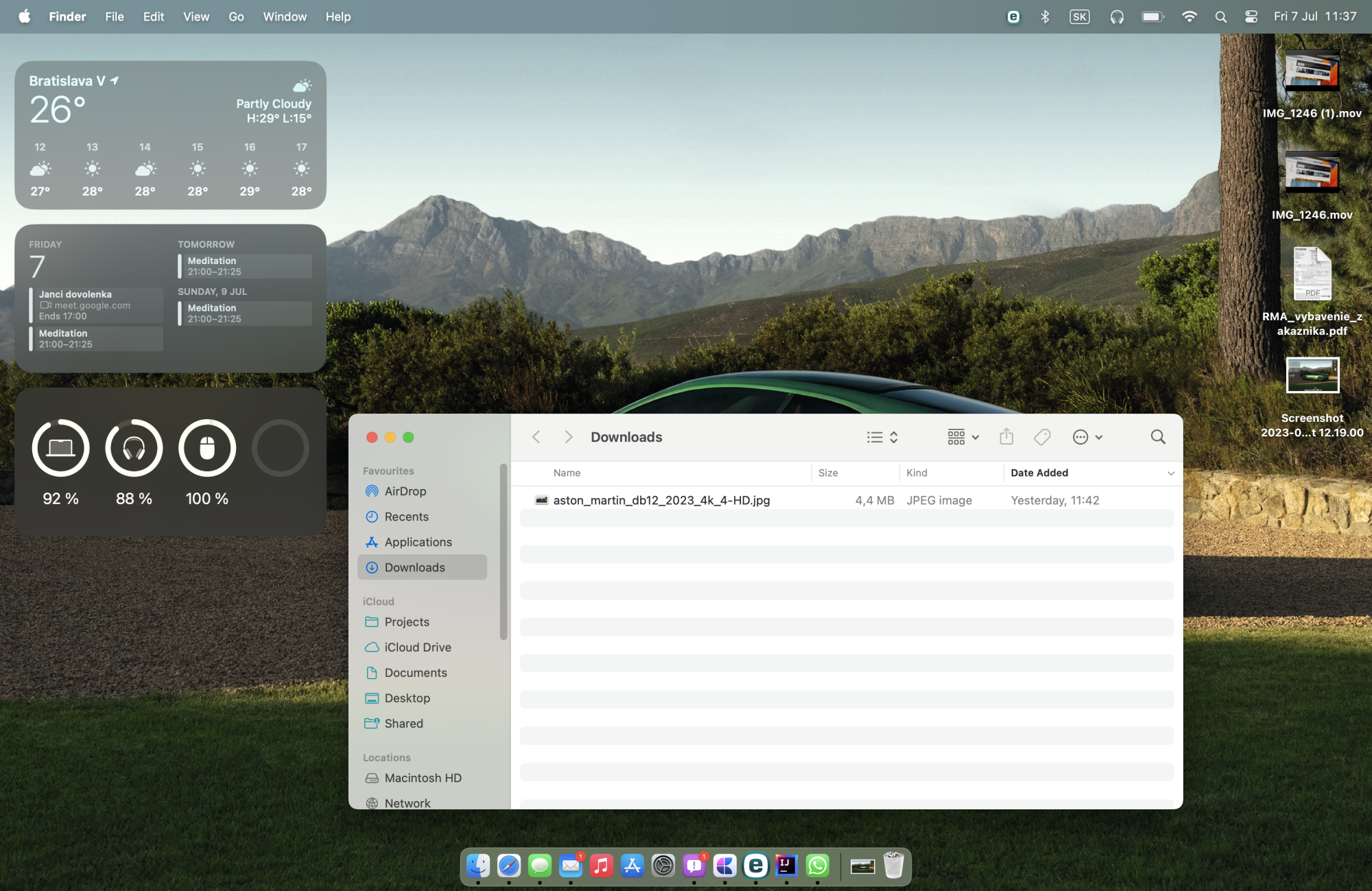The width and height of the screenshot is (1372, 891).
Task: Click the Share icon in Finder toolbar
Action: point(1006,437)
